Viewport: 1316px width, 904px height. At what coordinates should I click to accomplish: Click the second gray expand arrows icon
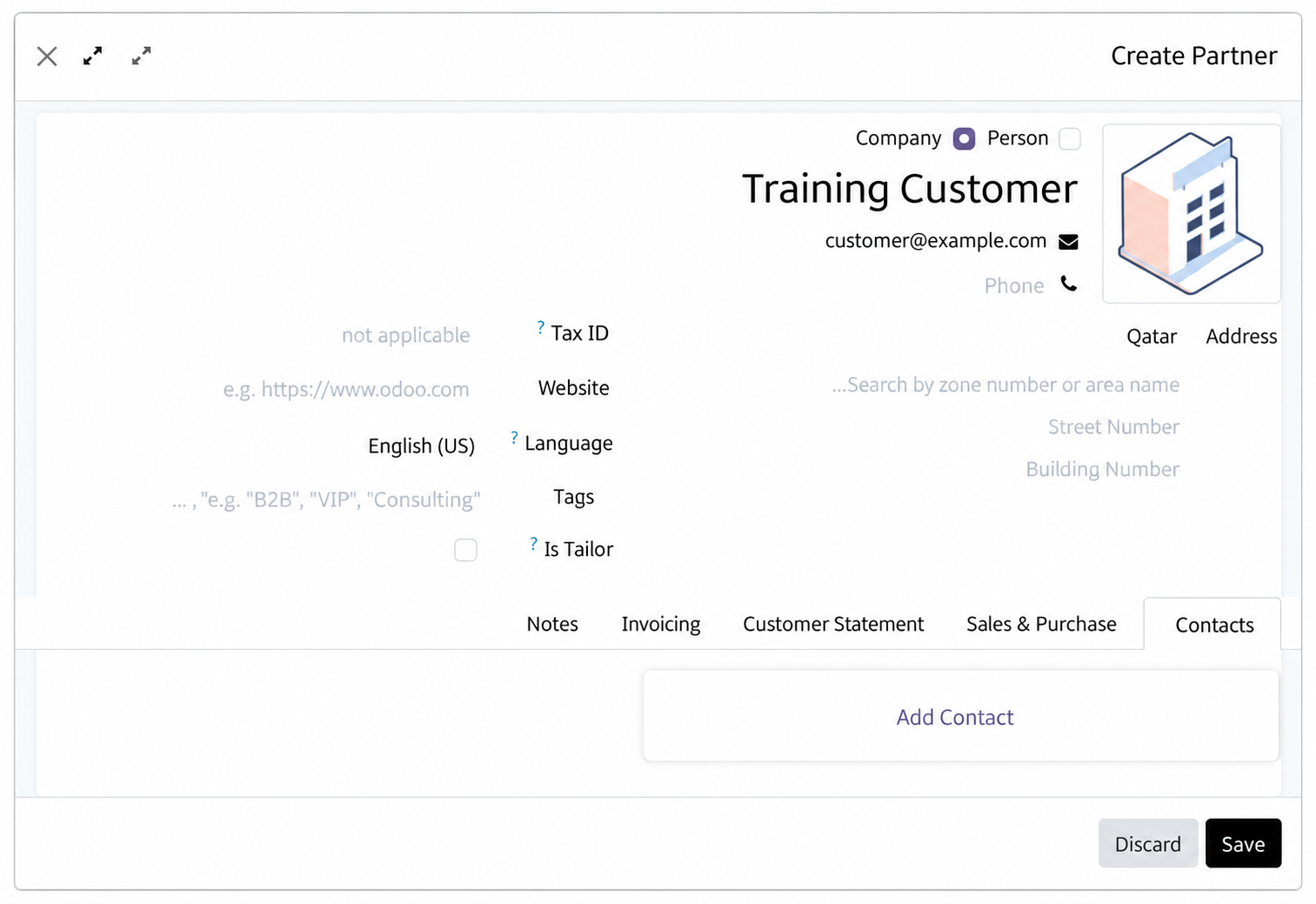click(x=141, y=56)
